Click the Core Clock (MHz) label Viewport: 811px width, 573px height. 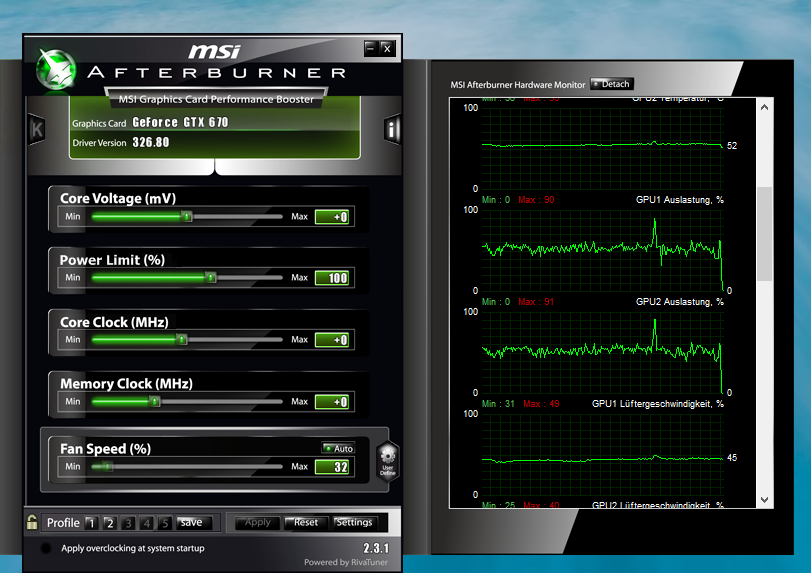pyautogui.click(x=114, y=322)
